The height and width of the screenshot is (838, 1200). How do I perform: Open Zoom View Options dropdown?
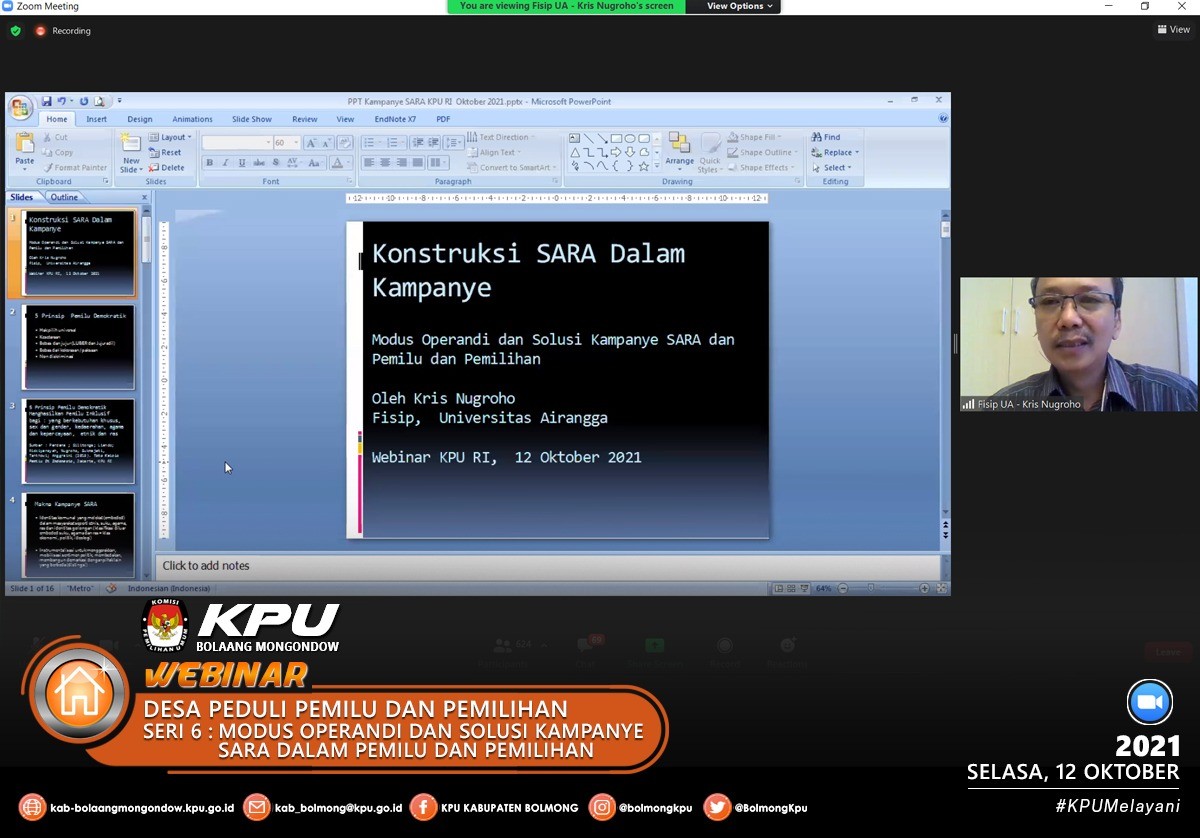(740, 6)
